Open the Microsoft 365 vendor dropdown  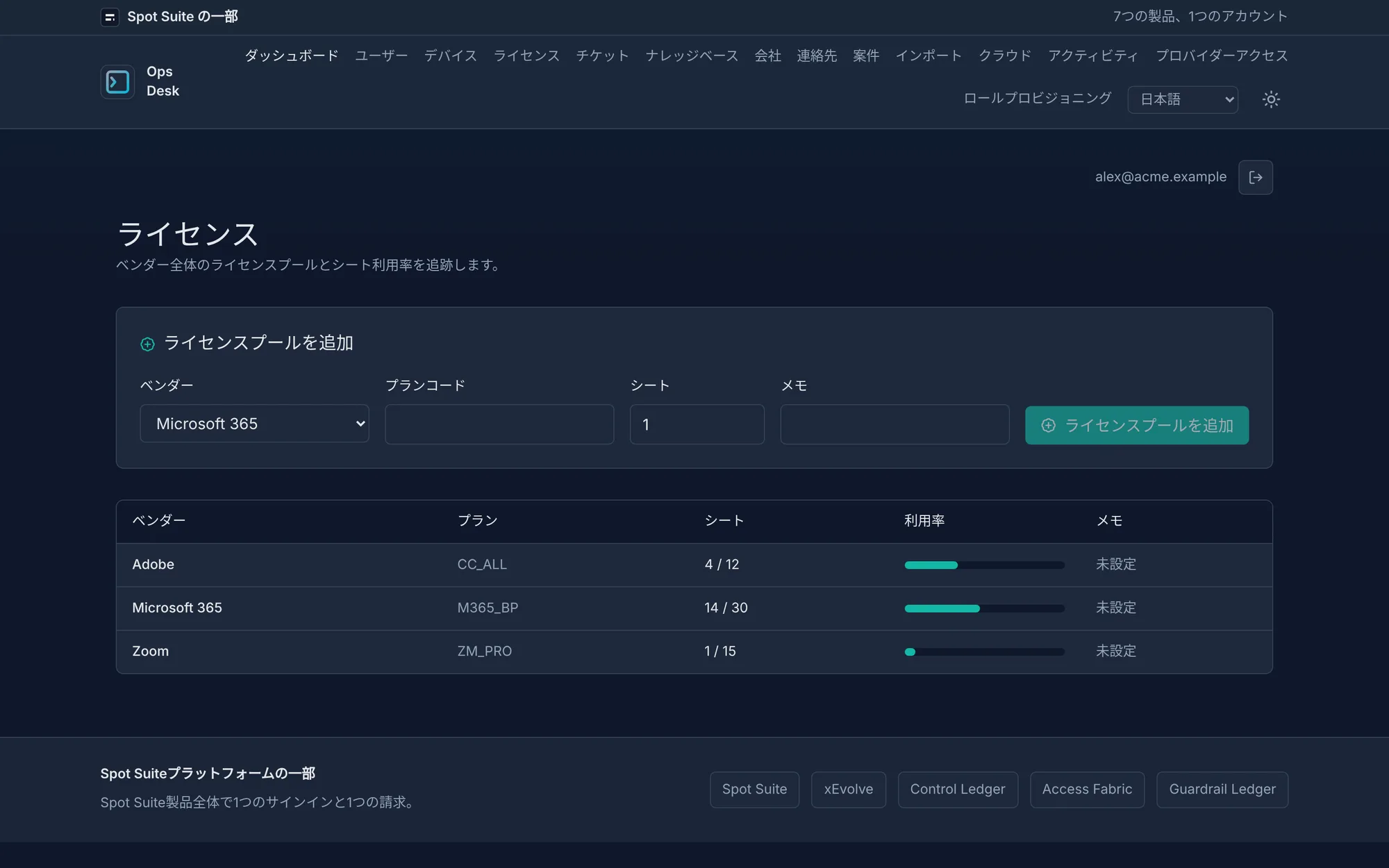pos(254,424)
